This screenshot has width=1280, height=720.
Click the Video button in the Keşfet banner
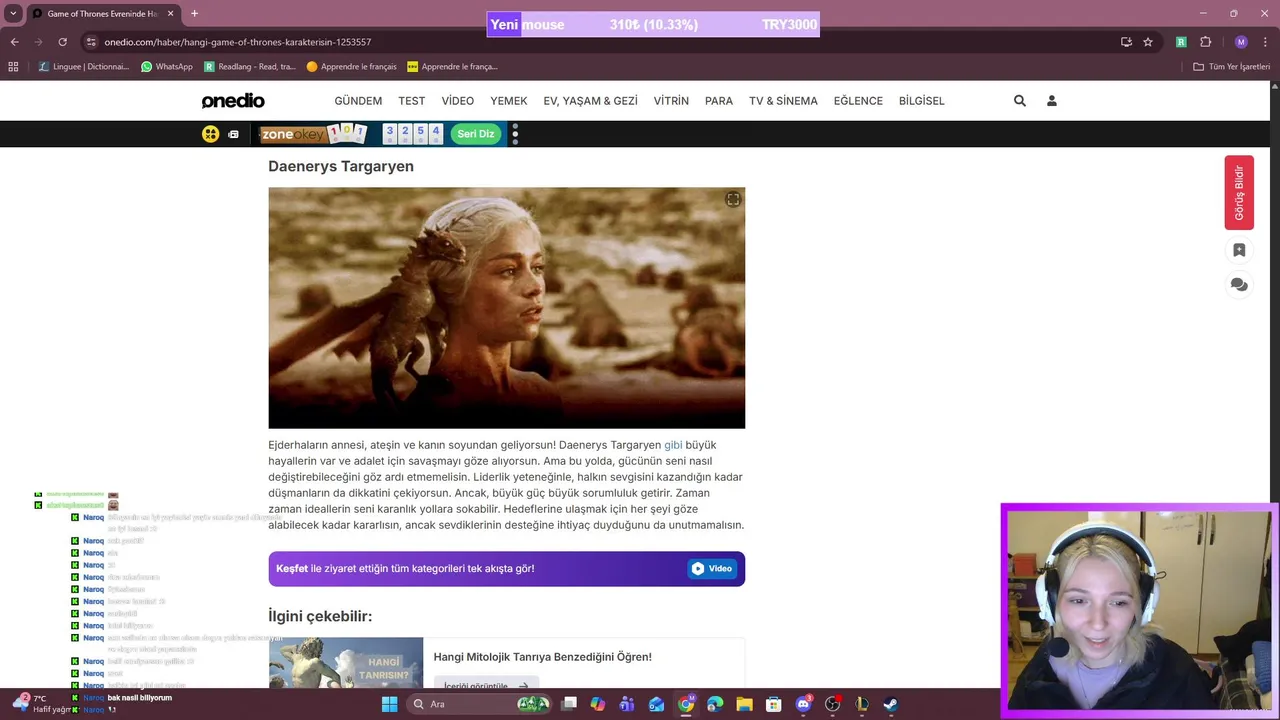pyautogui.click(x=712, y=569)
